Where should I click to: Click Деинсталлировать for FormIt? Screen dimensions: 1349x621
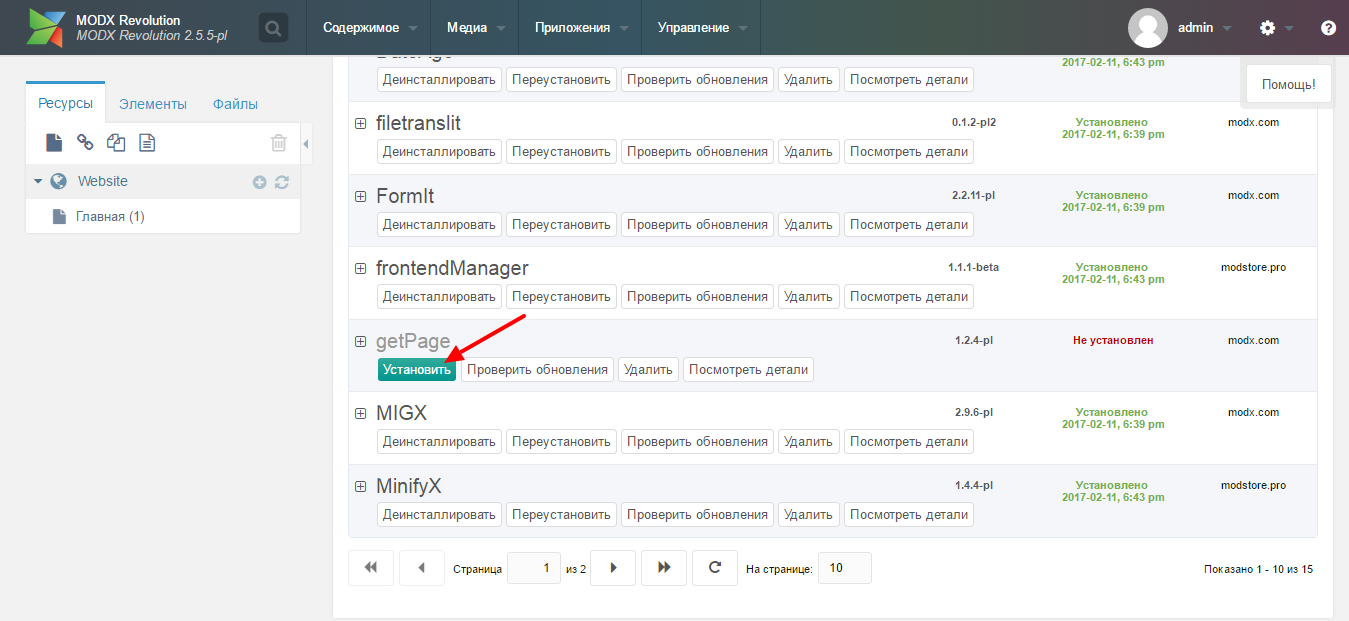click(x=439, y=224)
